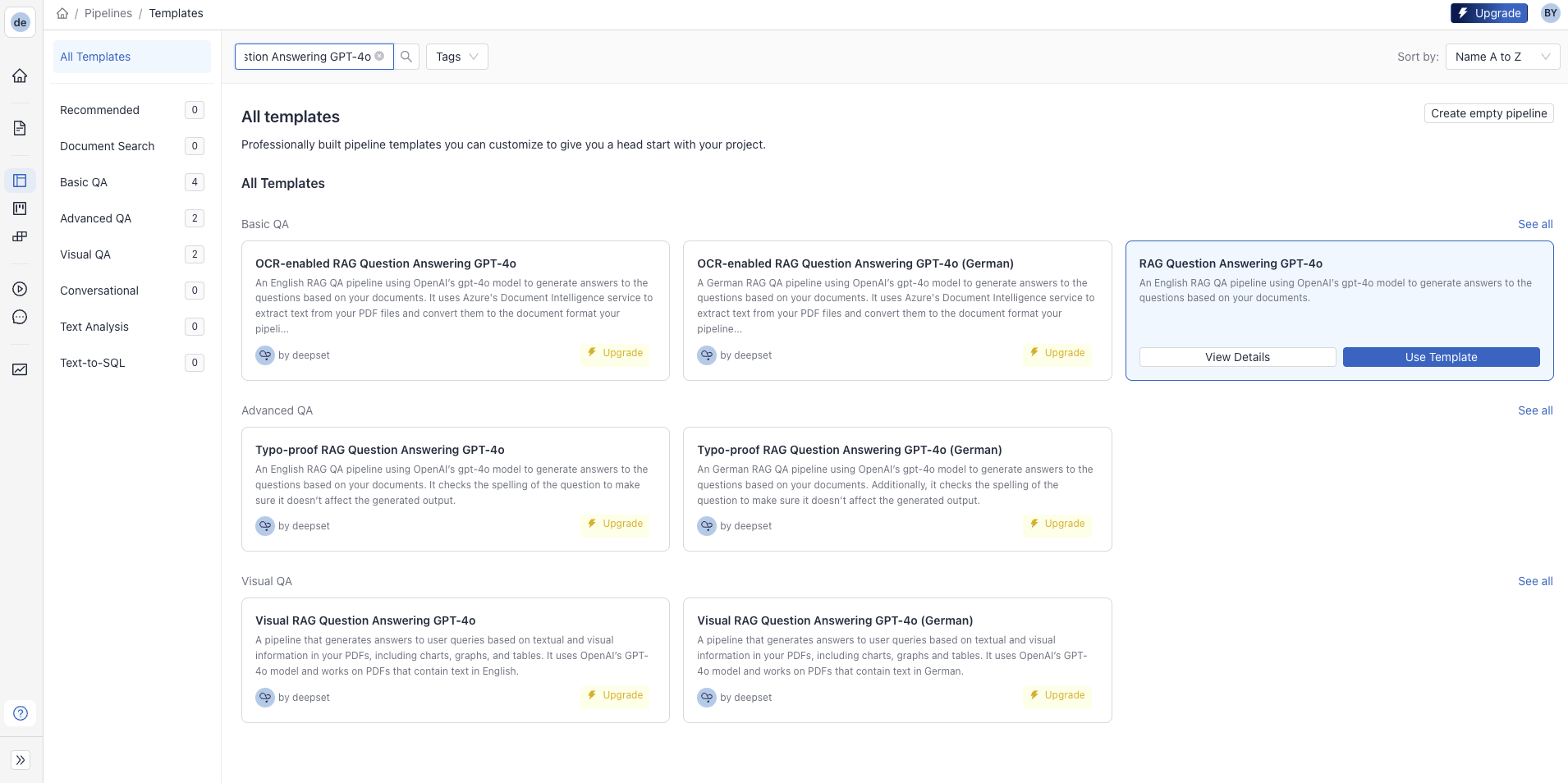Clear the search field text
The height and width of the screenshot is (783, 1568).
[379, 57]
